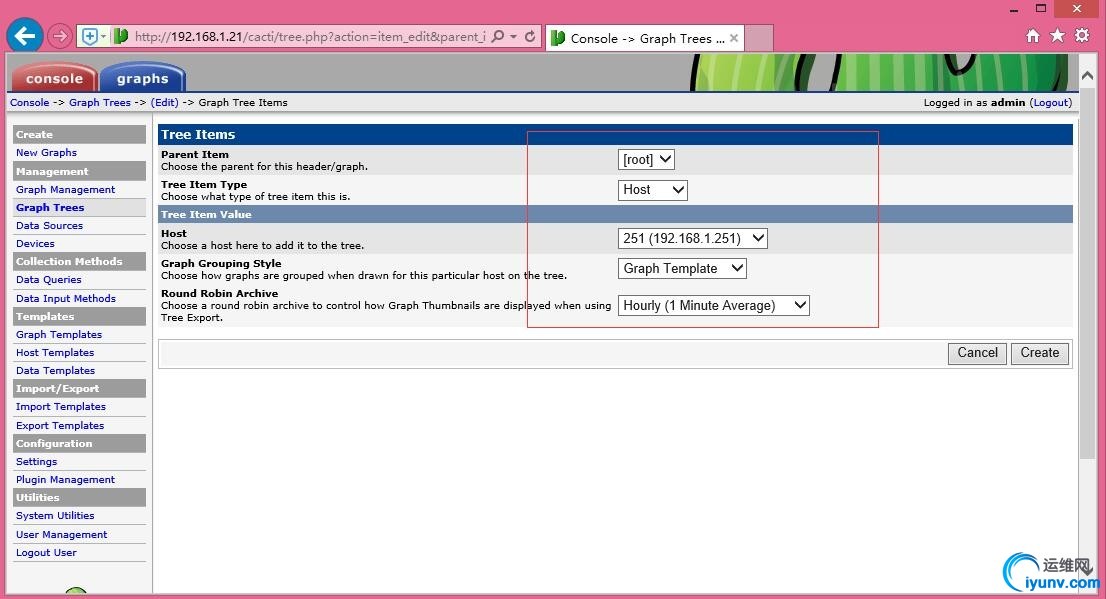Open the Parent Item [root] dropdown
Screen dimensions: 1106x599
[646, 159]
